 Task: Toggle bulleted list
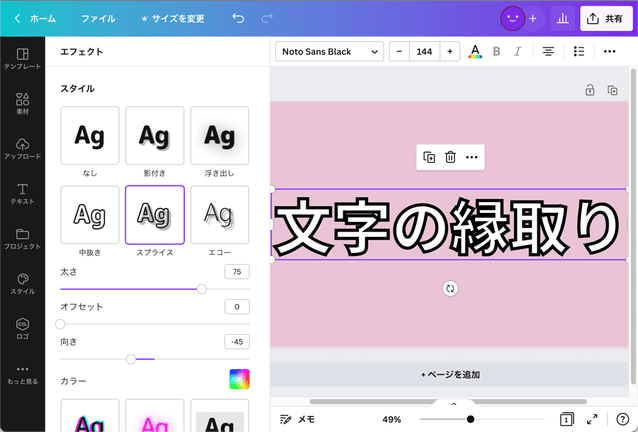click(x=579, y=52)
